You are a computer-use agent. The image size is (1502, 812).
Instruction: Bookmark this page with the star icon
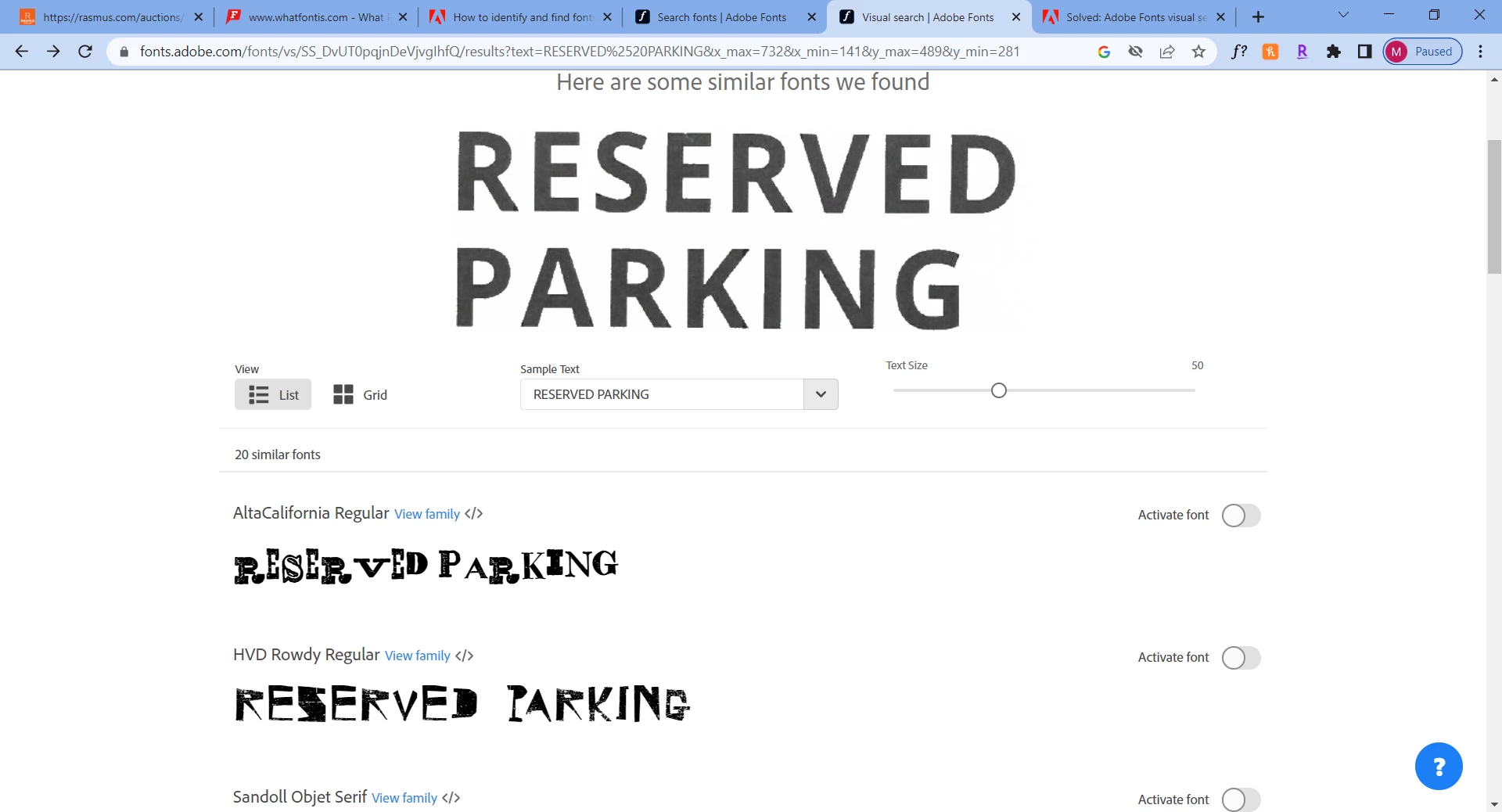[1198, 52]
